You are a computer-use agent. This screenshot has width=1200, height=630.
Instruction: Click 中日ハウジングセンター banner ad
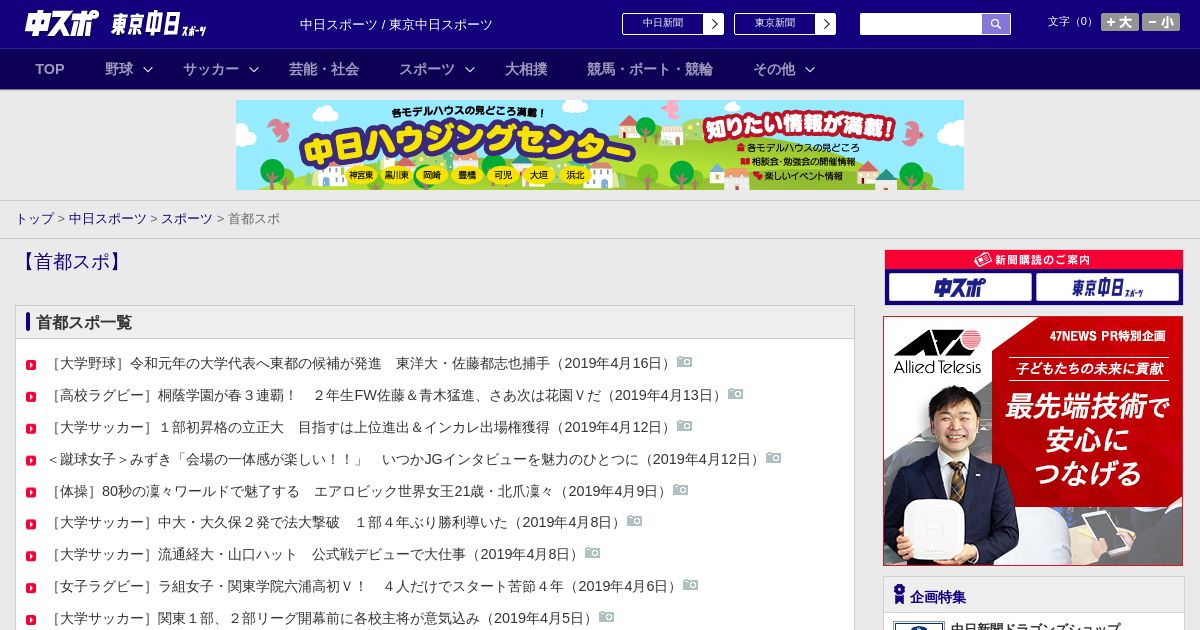(600, 145)
